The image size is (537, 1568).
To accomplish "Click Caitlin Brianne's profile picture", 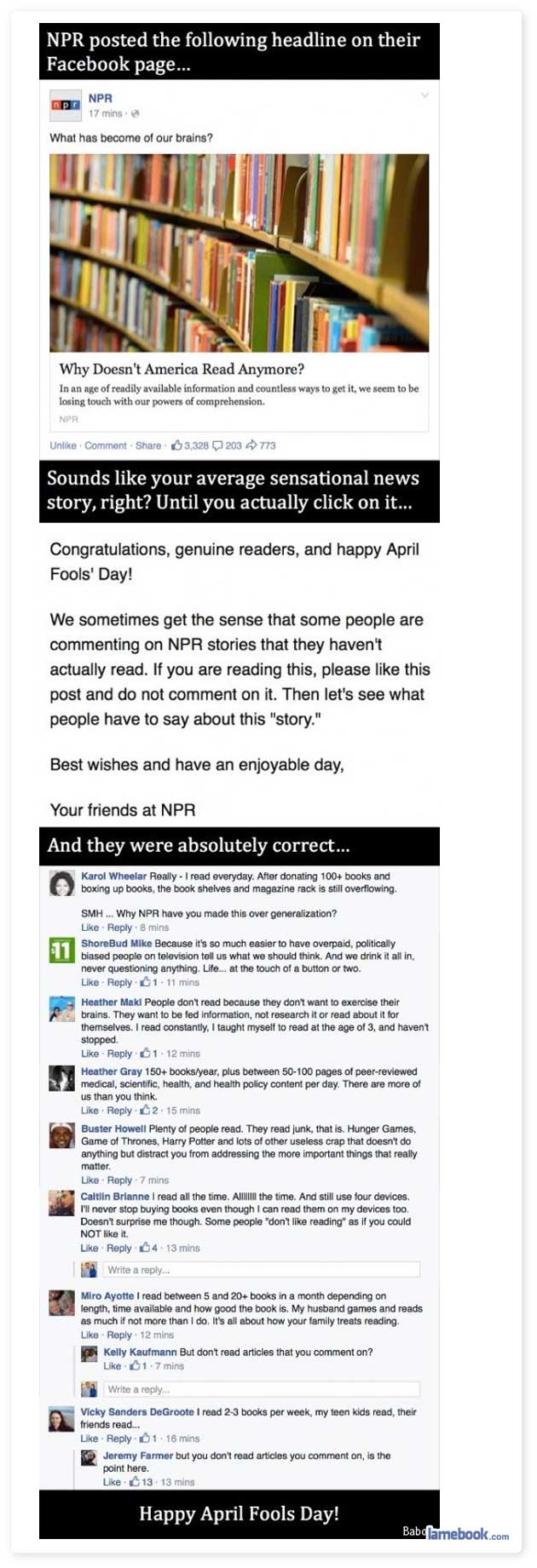I will [x=61, y=1203].
